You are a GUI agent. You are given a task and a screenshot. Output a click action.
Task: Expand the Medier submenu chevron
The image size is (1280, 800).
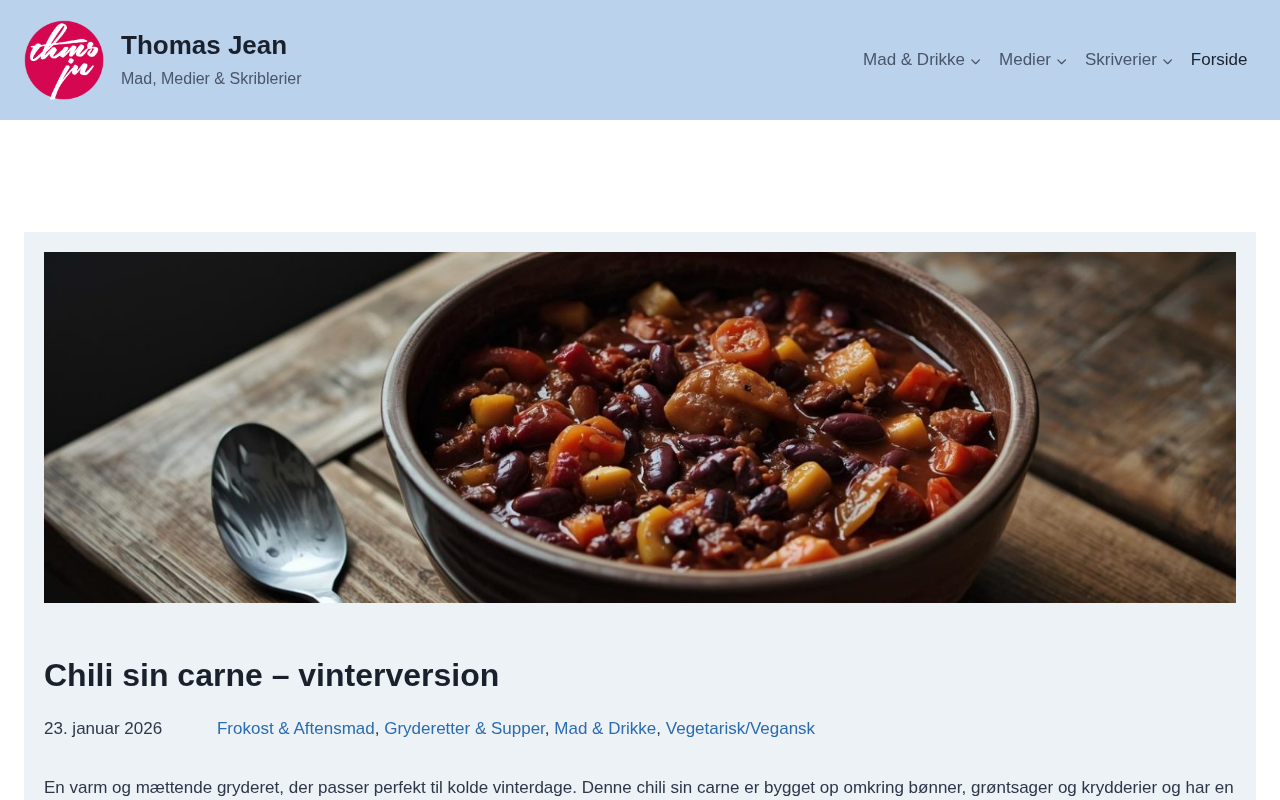pos(1062,61)
